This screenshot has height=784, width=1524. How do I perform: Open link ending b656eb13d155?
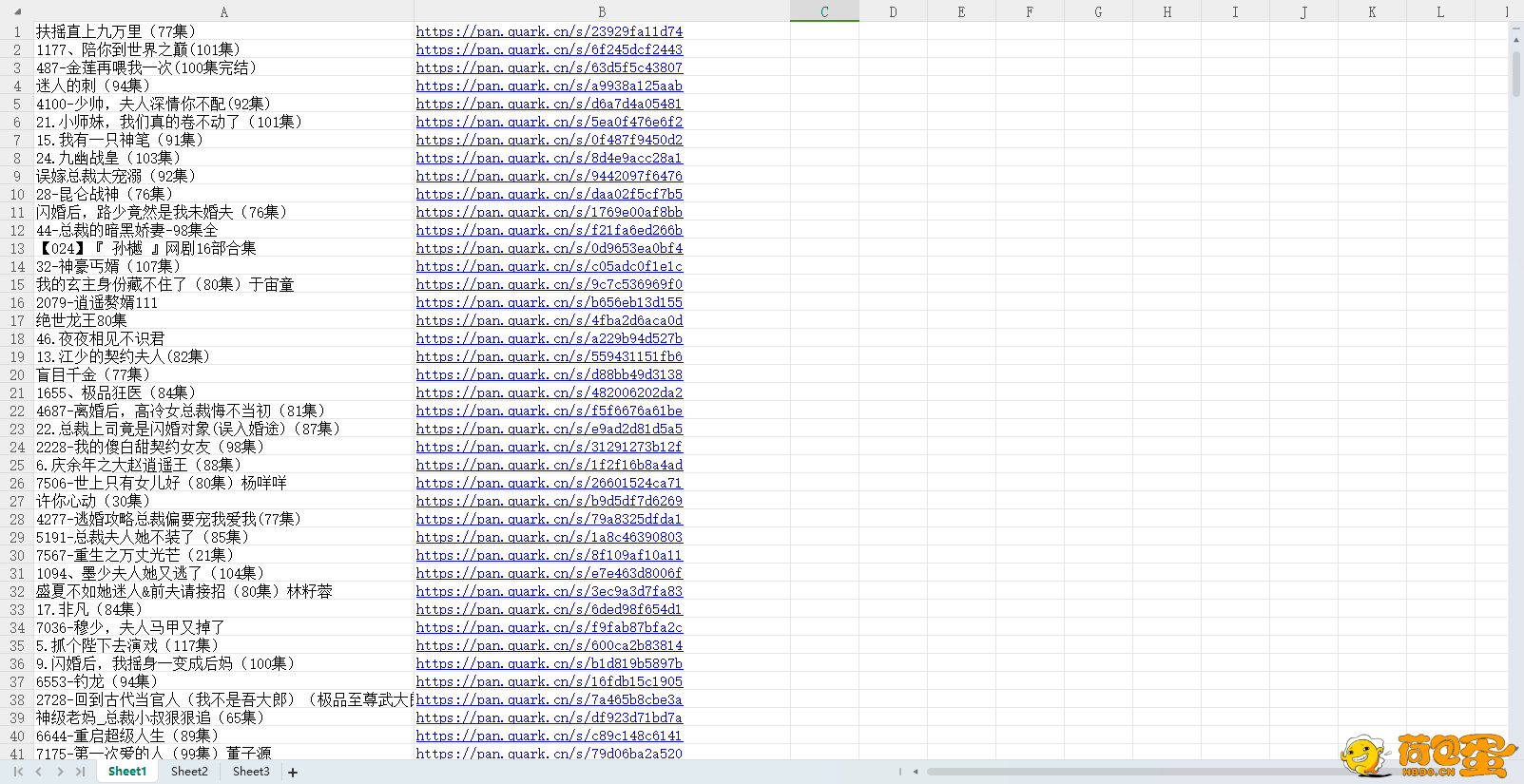tap(550, 302)
